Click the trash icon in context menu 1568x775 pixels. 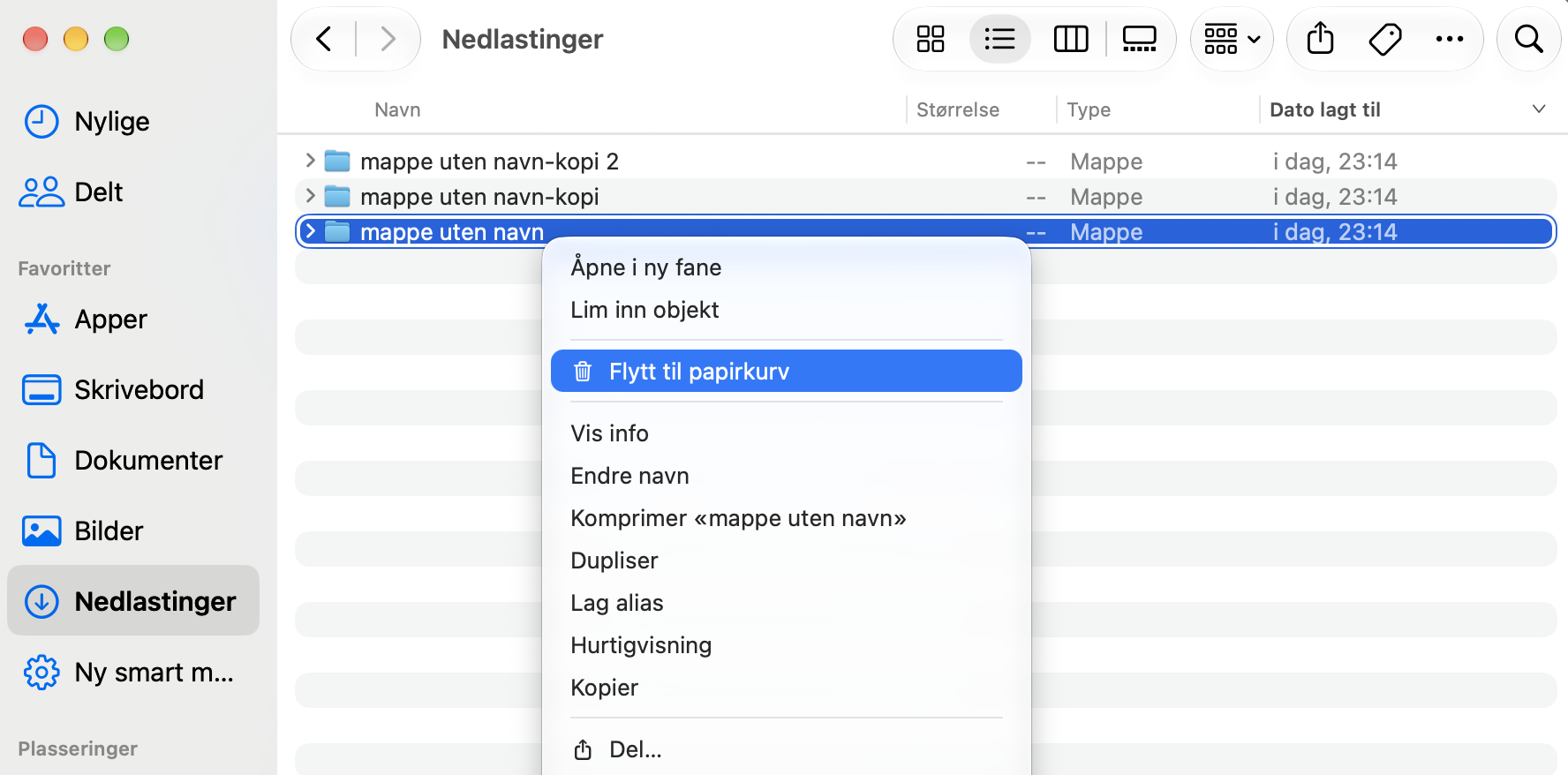pyautogui.click(x=583, y=372)
